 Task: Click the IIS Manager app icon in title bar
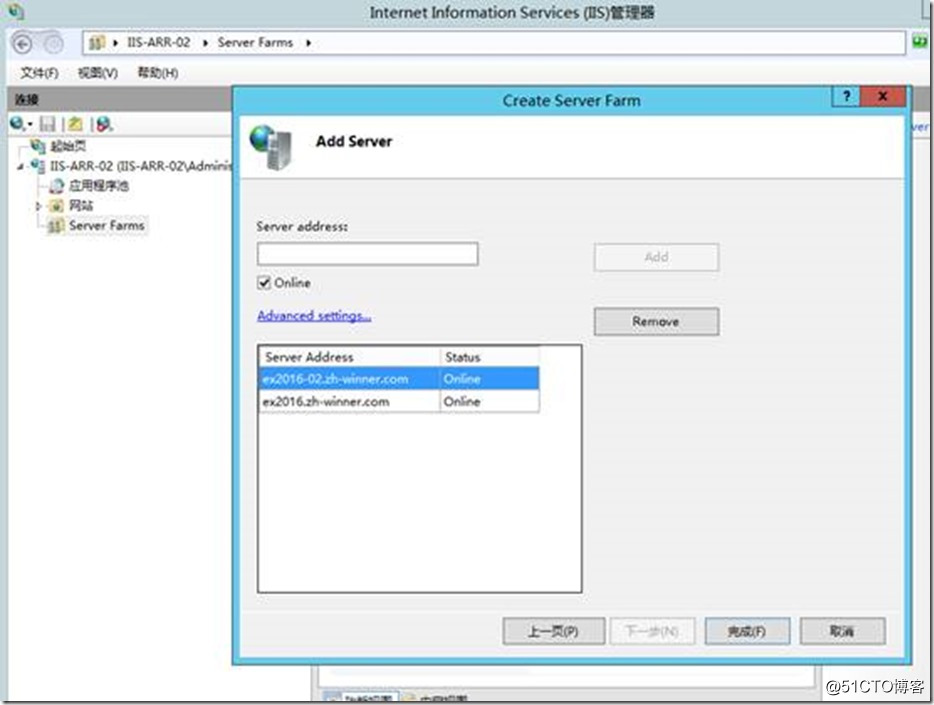14,11
